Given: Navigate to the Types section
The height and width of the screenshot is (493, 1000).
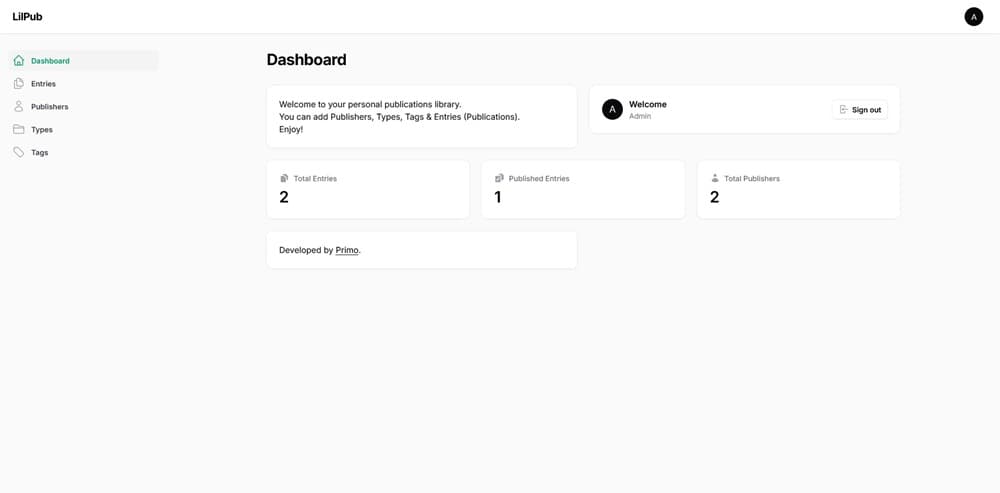Looking at the screenshot, I should pos(42,130).
